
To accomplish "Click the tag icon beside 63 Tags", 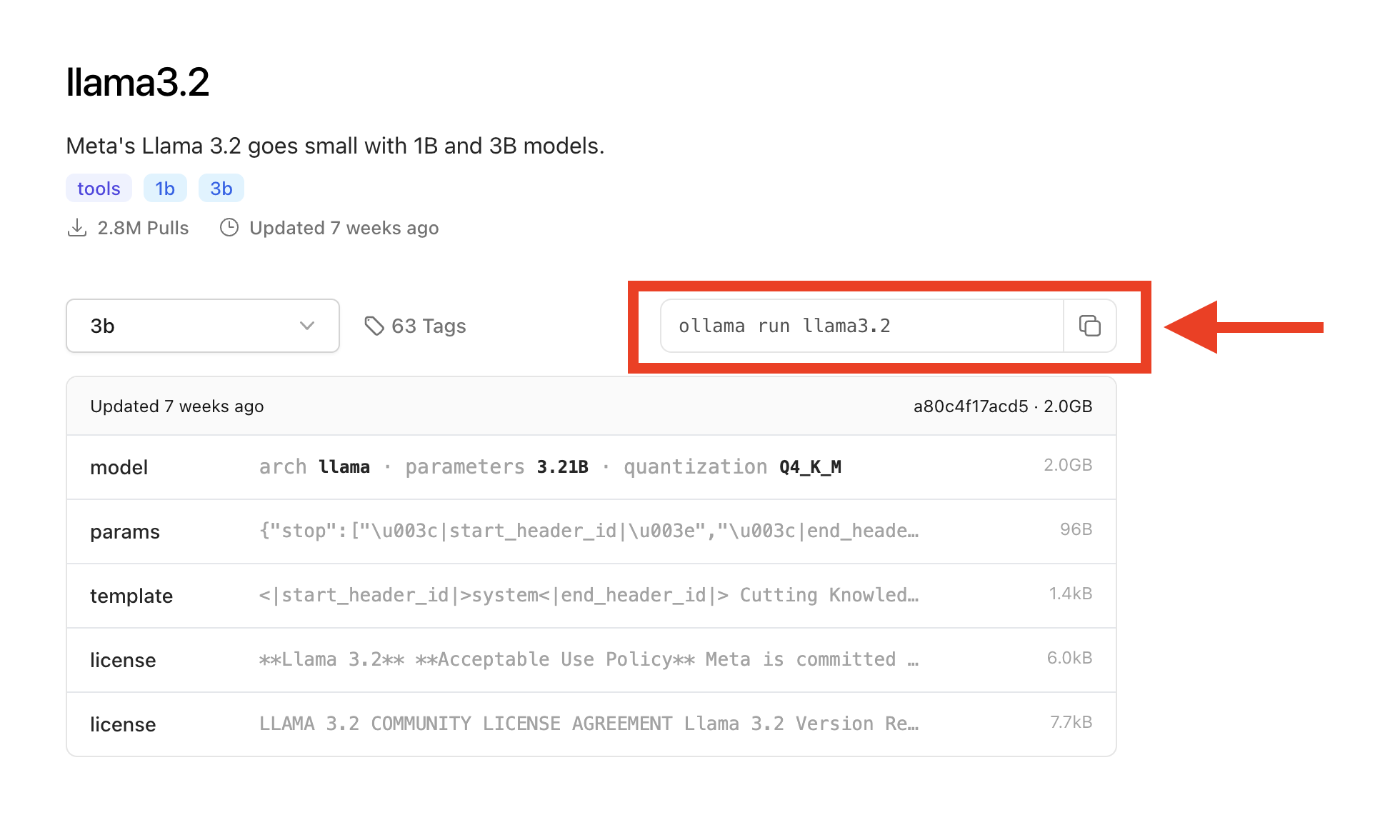I will click(x=374, y=326).
